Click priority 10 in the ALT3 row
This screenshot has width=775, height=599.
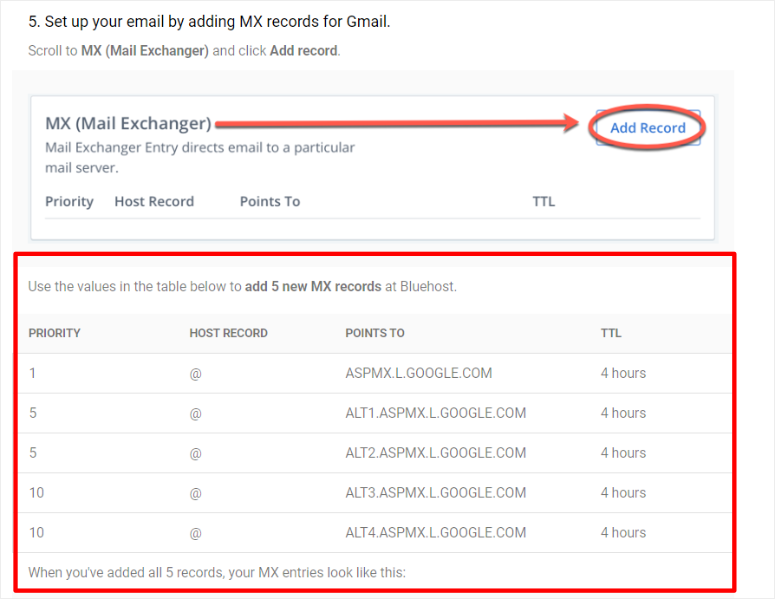click(x=37, y=493)
